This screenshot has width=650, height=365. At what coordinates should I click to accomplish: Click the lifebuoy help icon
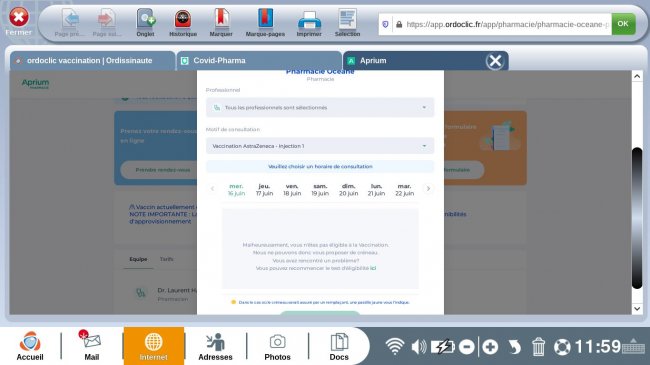[x=562, y=347]
